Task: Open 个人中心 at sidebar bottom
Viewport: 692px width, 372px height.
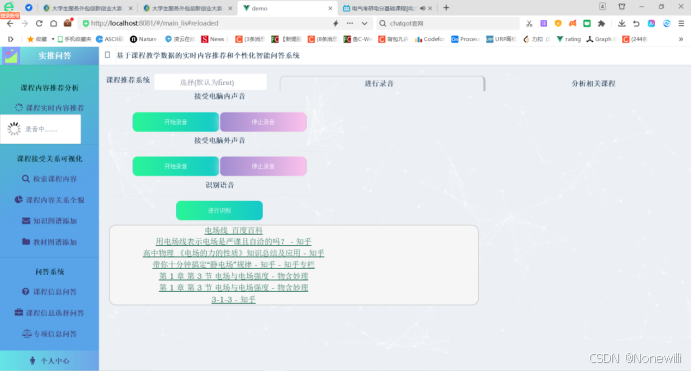Action: click(49, 361)
